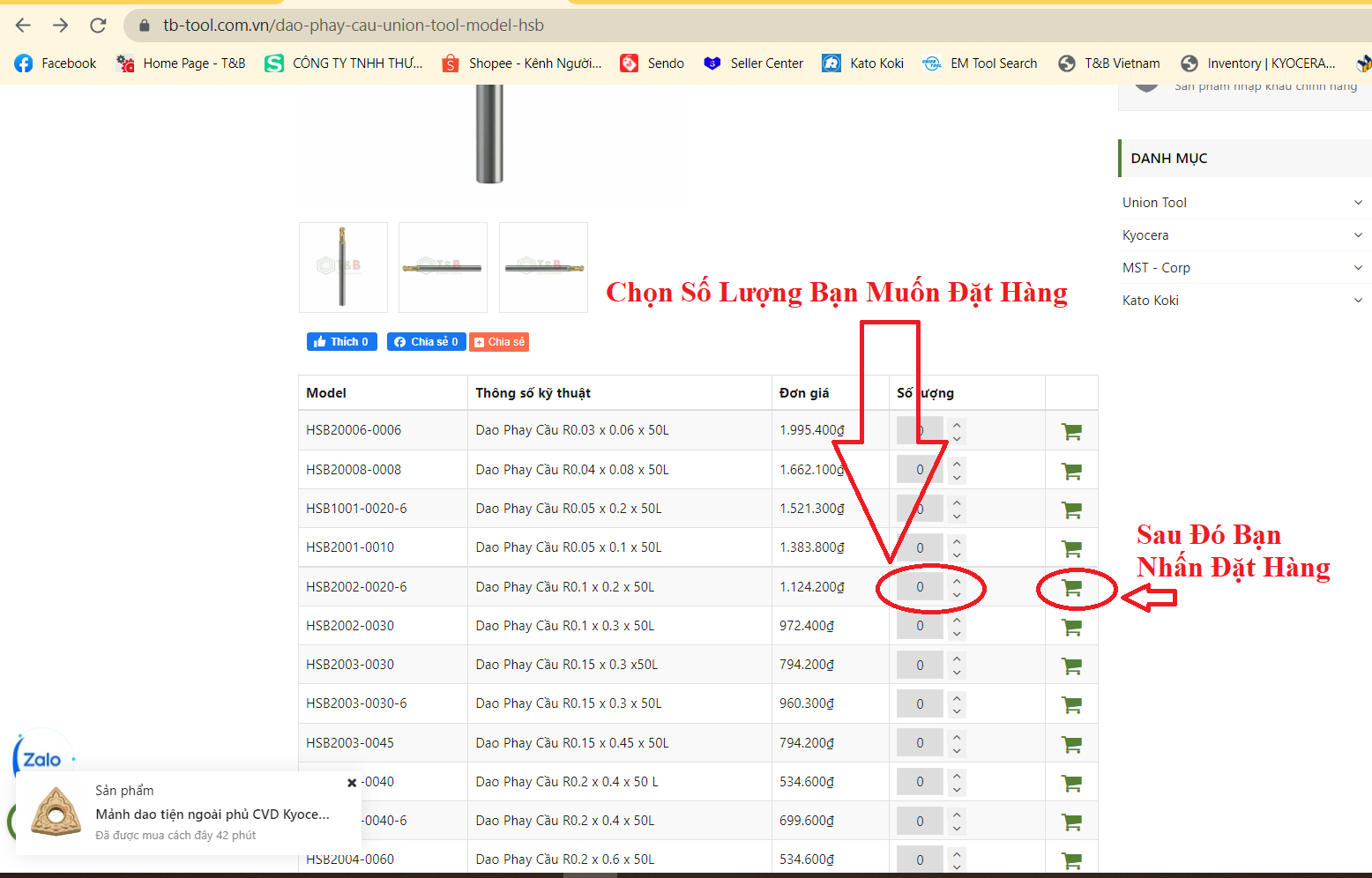Open MST - Corp category link
The width and height of the screenshot is (1372, 878).
1156,268
